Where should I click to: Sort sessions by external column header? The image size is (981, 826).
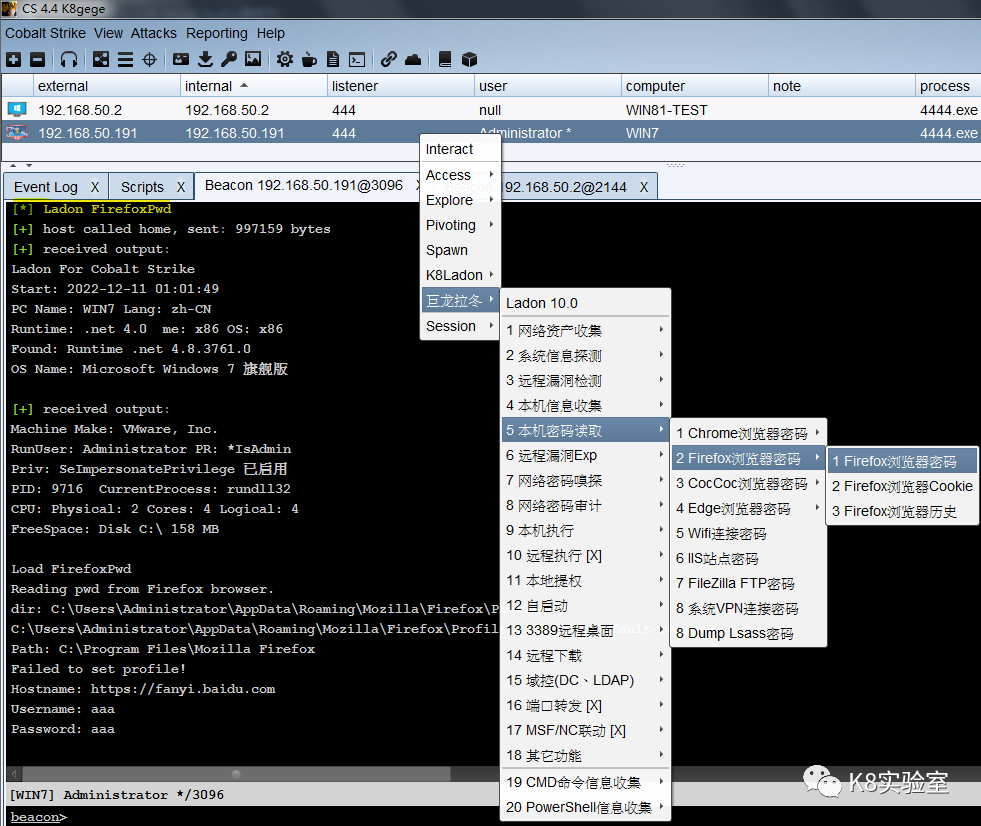106,86
